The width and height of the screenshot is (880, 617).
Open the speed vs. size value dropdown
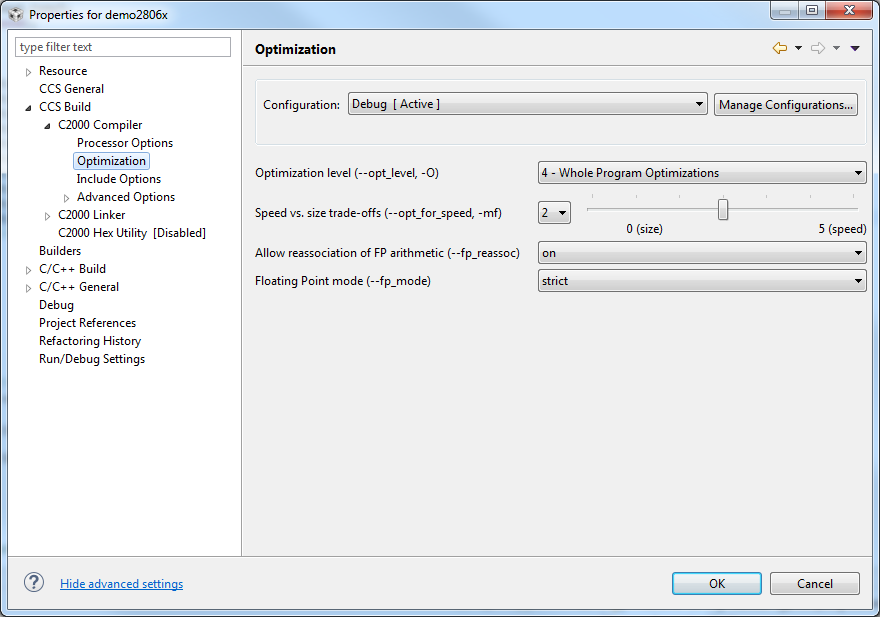pyautogui.click(x=554, y=213)
